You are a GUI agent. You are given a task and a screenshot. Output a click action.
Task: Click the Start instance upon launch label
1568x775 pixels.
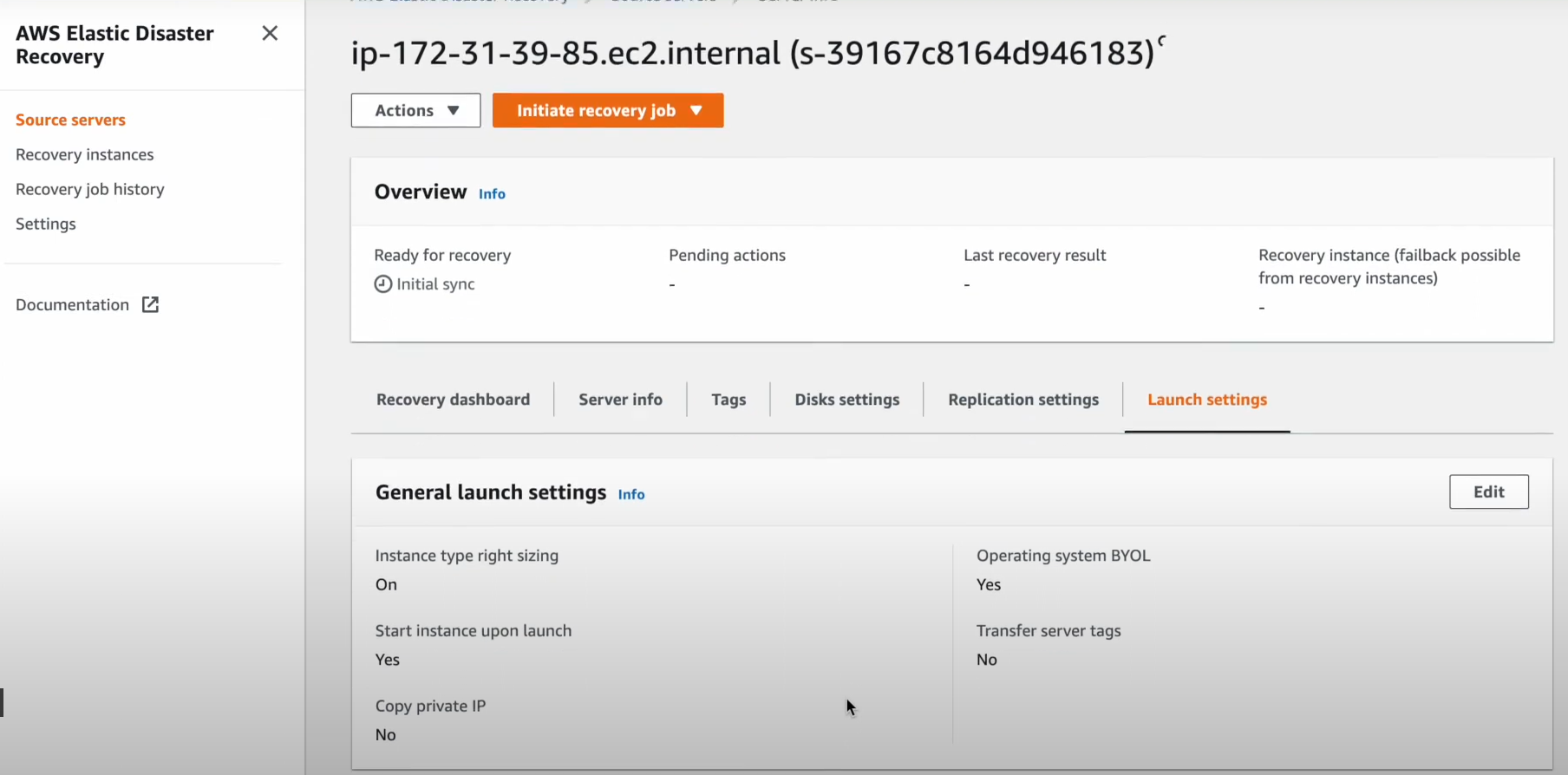point(474,631)
